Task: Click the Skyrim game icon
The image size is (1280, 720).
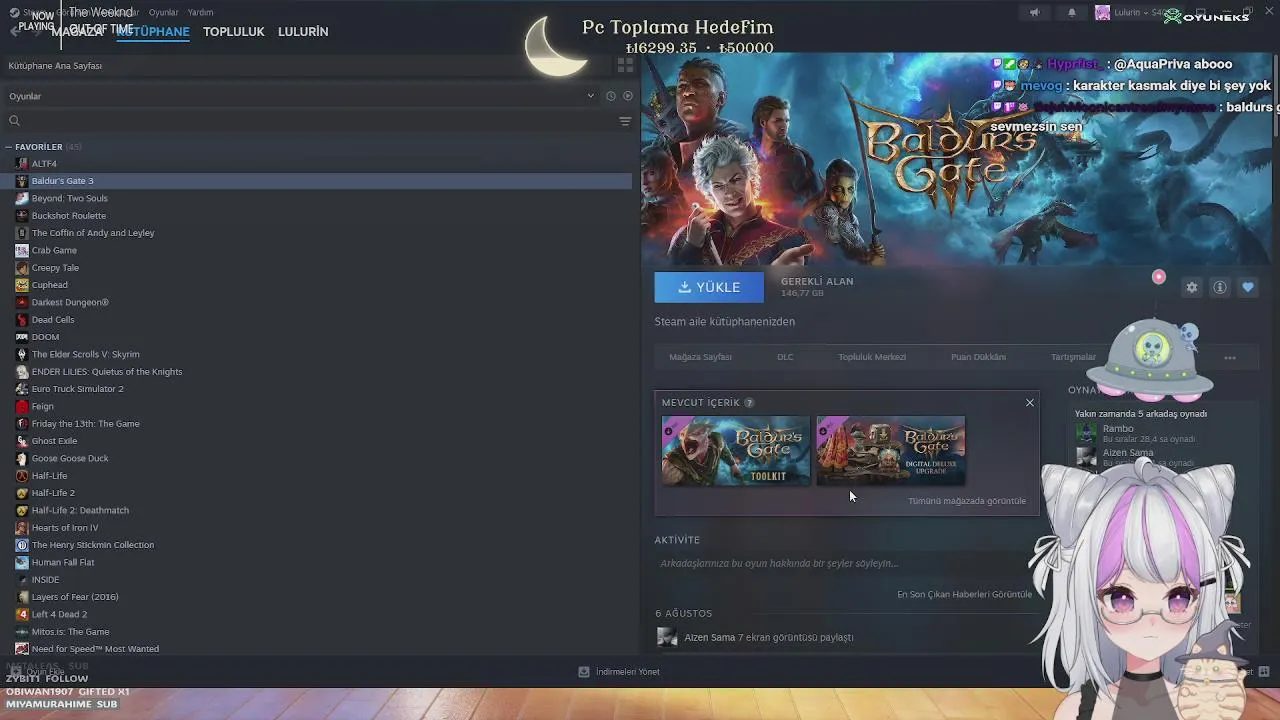Action: (x=22, y=354)
